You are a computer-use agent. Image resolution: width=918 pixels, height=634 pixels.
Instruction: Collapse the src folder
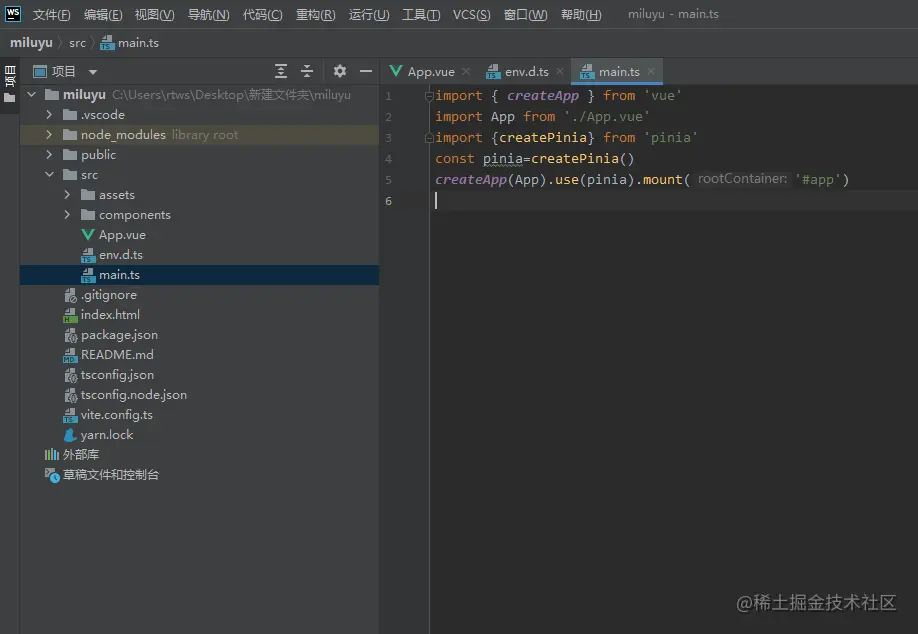(x=49, y=174)
